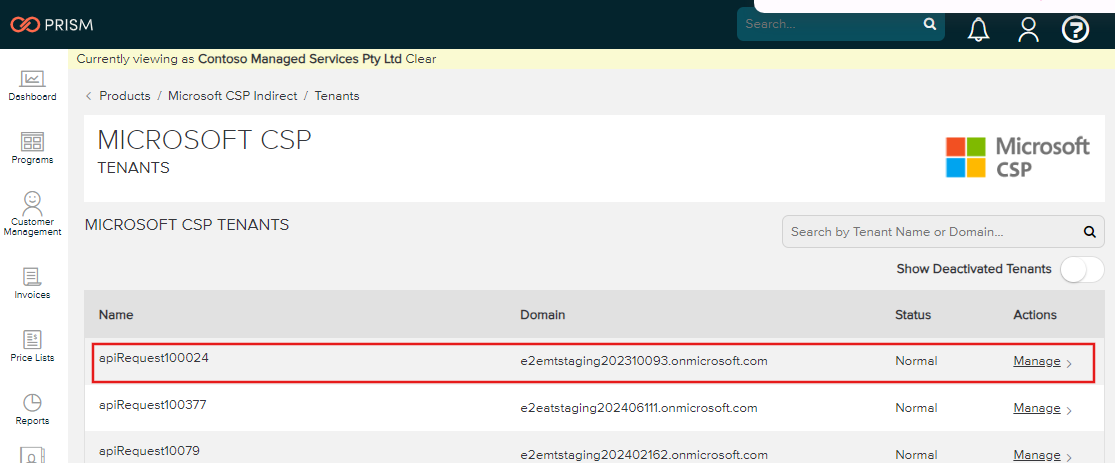Click chevron next to apiRequest100377 Manage
The width and height of the screenshot is (1115, 463).
pos(1069,410)
